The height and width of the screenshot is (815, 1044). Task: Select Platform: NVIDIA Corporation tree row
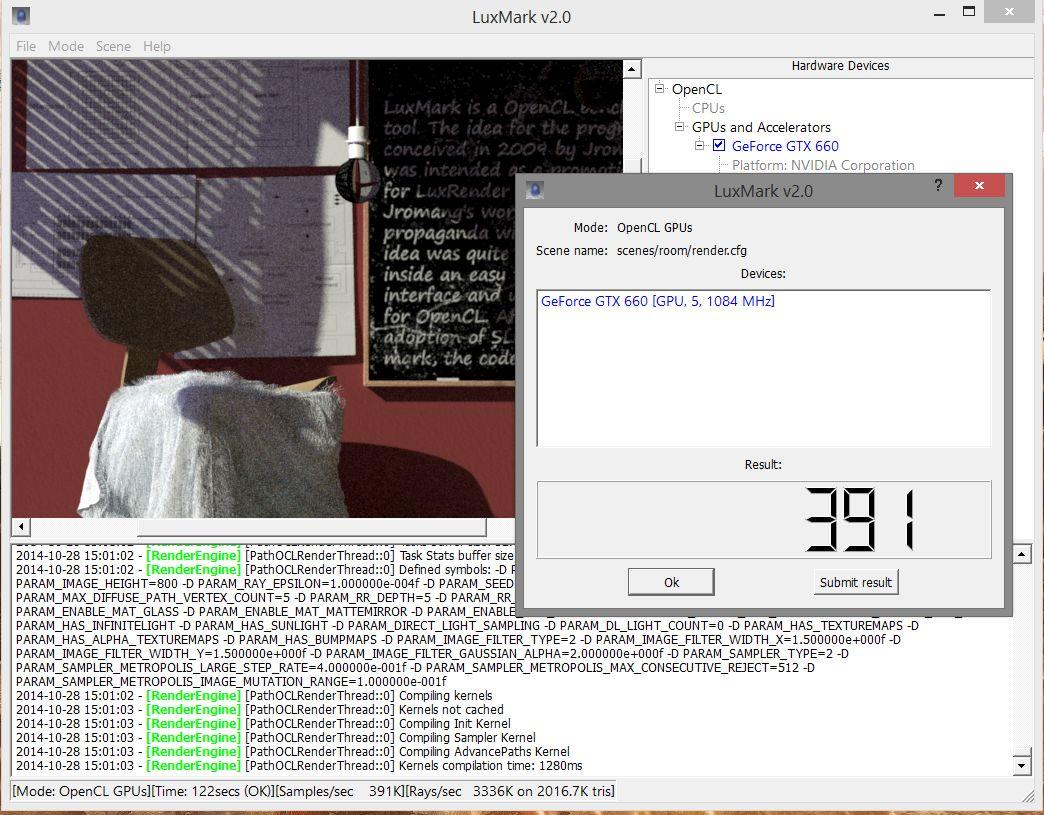click(x=823, y=165)
